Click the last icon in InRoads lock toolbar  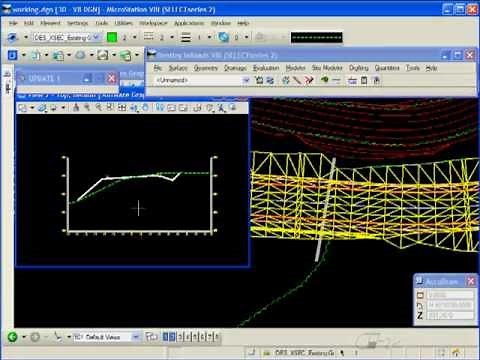pyautogui.click(x=376, y=80)
